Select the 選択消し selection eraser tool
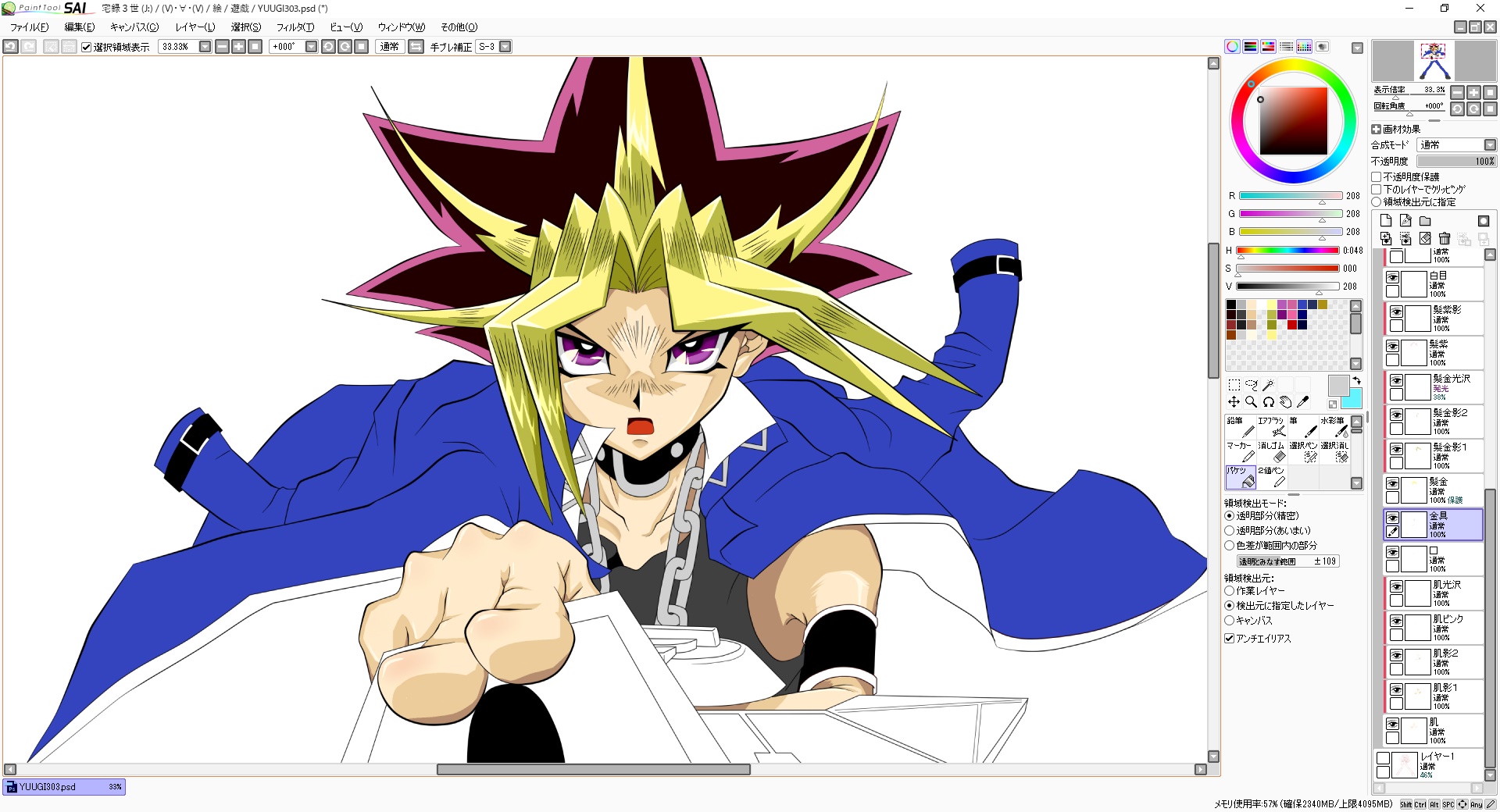Image resolution: width=1500 pixels, height=812 pixels. 1334,451
